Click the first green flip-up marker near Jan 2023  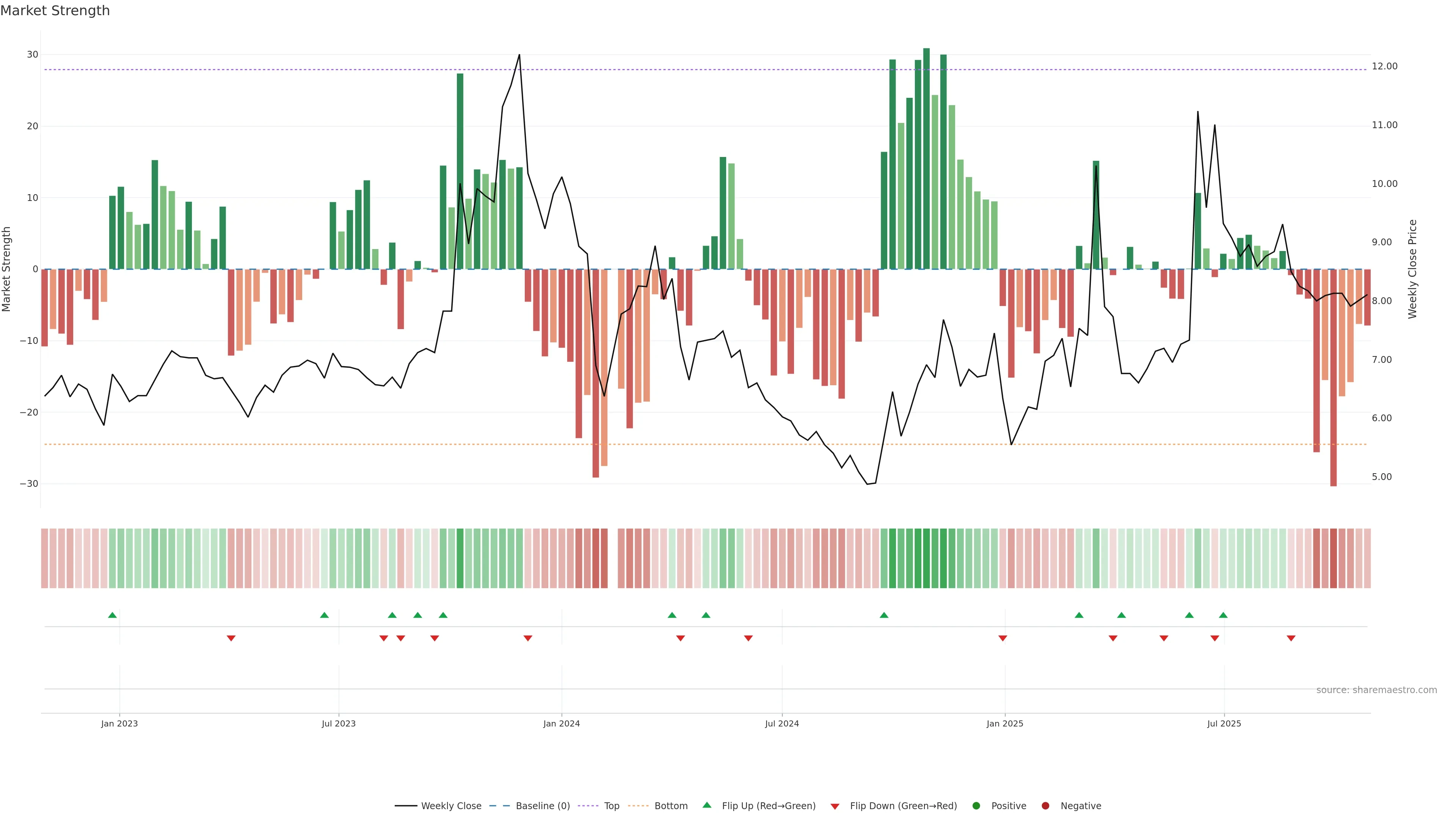[113, 615]
